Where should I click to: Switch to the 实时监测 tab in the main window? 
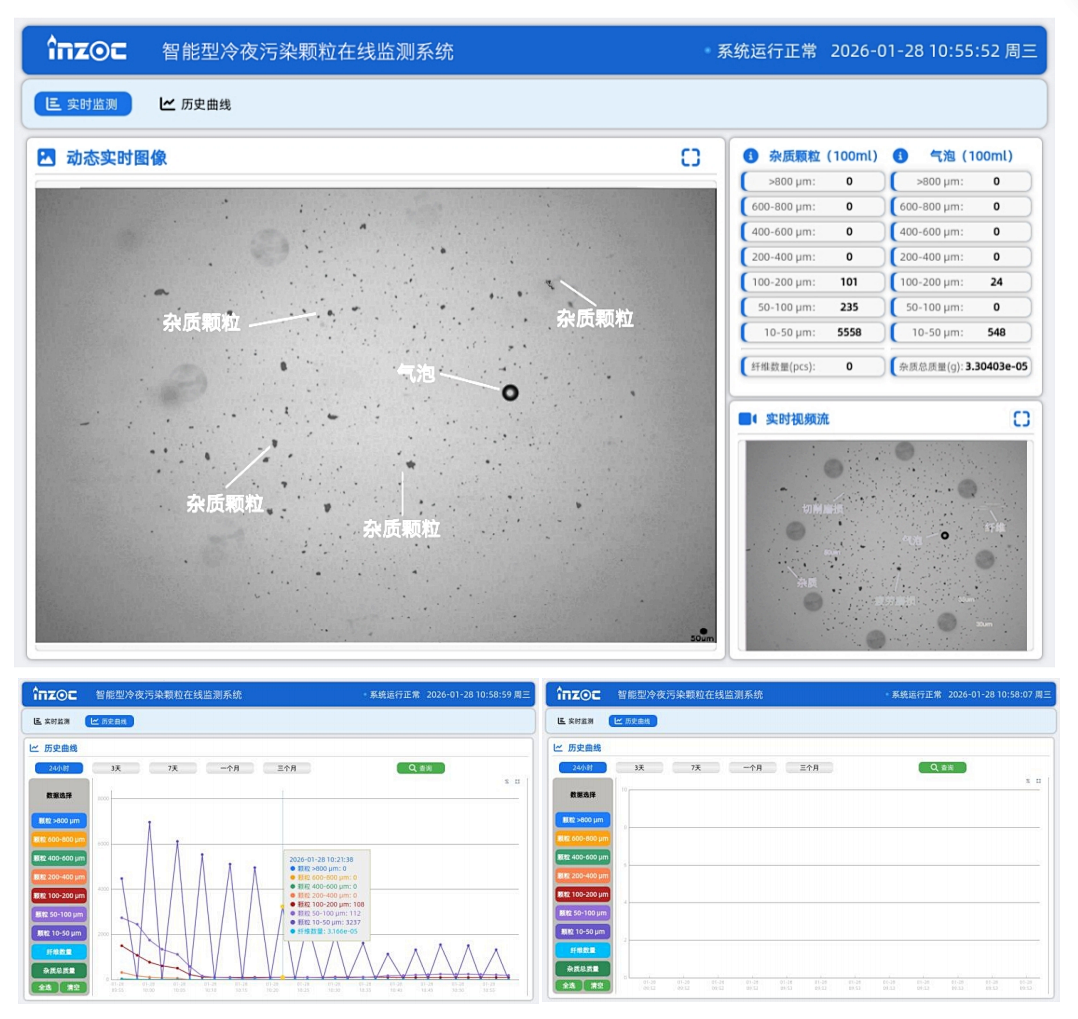[x=83, y=104]
